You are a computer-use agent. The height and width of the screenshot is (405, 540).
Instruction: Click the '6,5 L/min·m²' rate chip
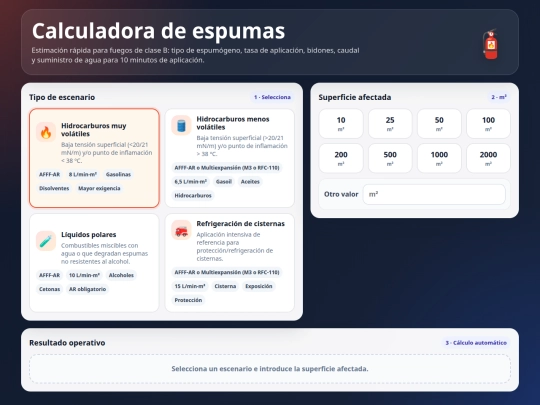190,181
